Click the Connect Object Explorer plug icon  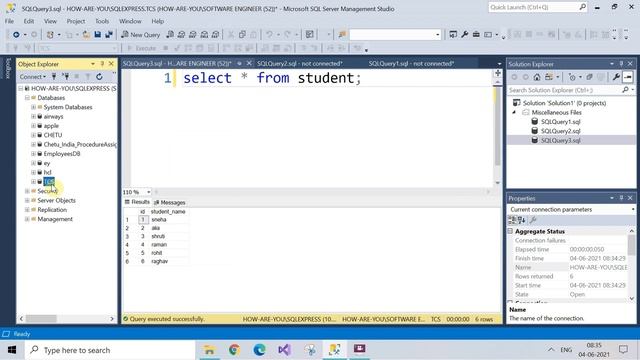point(54,76)
